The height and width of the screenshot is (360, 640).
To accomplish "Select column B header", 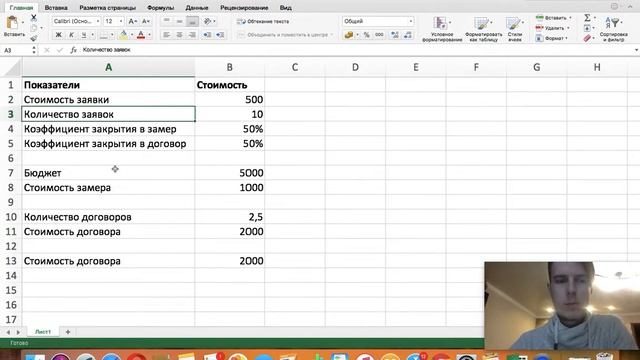I will [x=229, y=67].
